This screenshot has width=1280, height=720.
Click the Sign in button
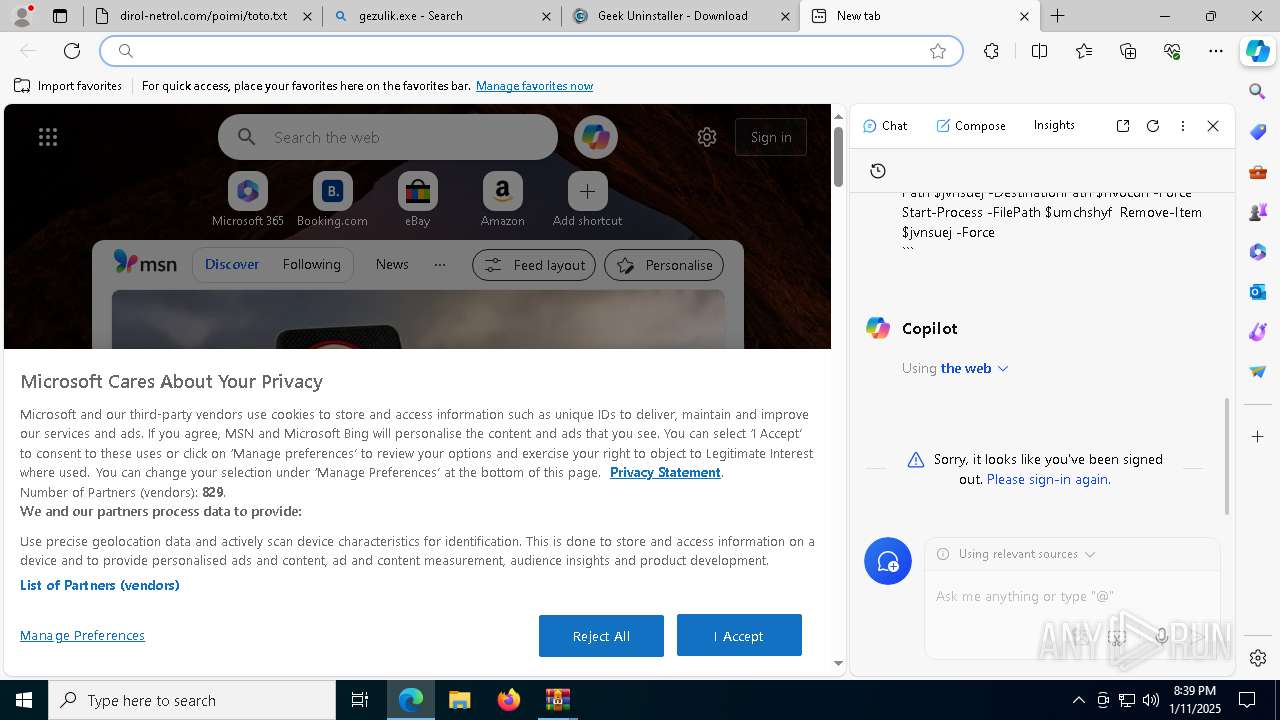[x=771, y=137]
